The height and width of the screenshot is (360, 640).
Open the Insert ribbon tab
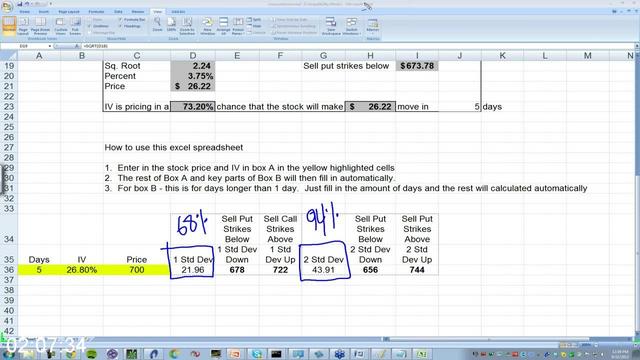43,12
